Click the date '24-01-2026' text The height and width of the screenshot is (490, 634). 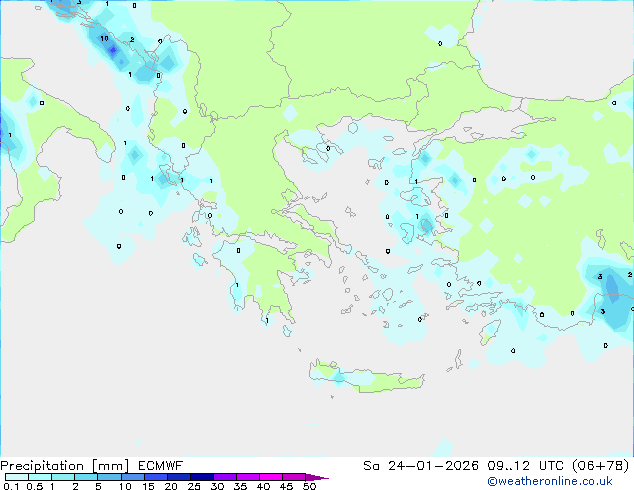pyautogui.click(x=433, y=466)
